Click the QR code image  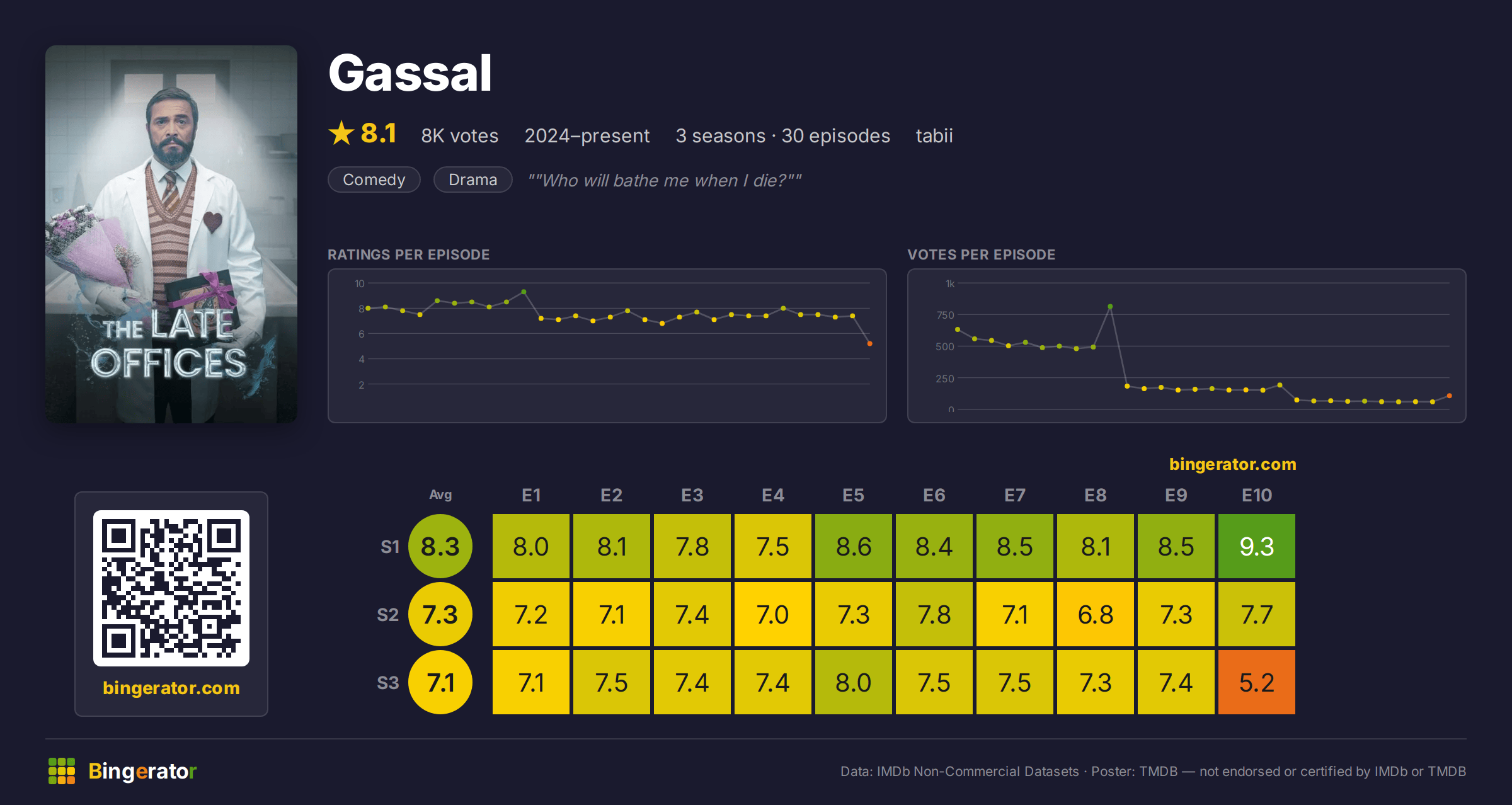171,588
